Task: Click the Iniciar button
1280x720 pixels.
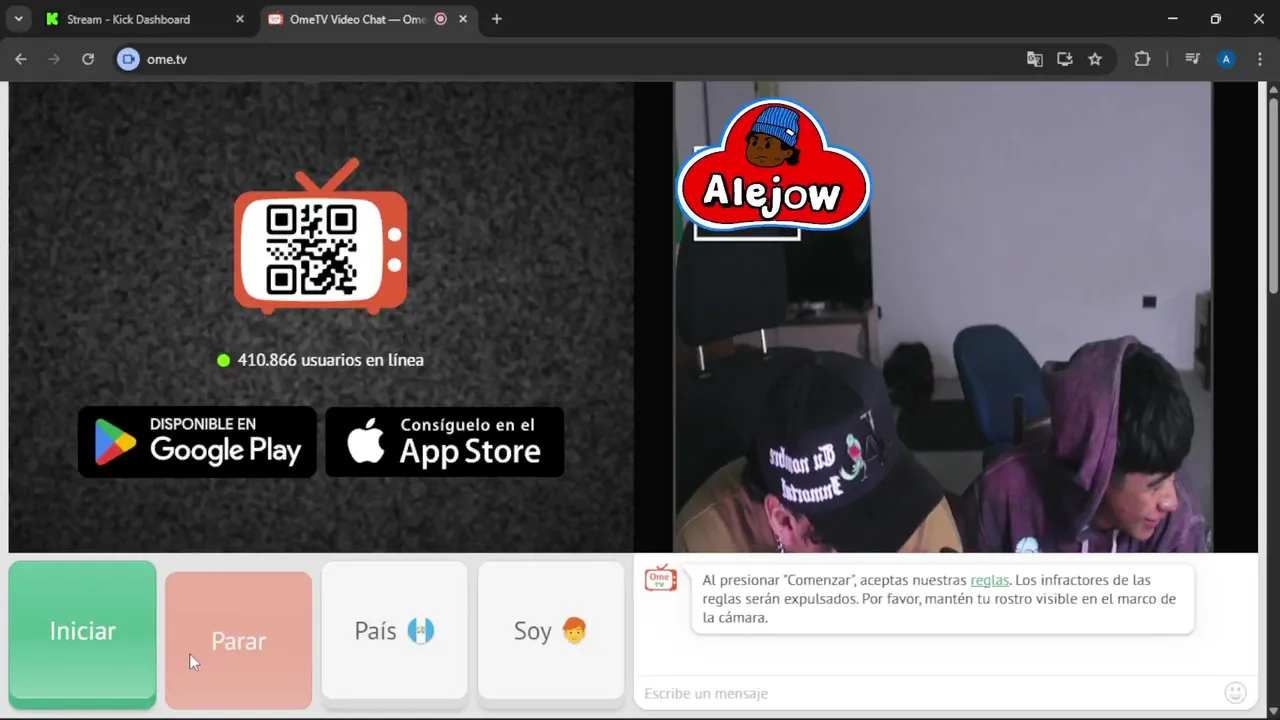Action: (83, 634)
